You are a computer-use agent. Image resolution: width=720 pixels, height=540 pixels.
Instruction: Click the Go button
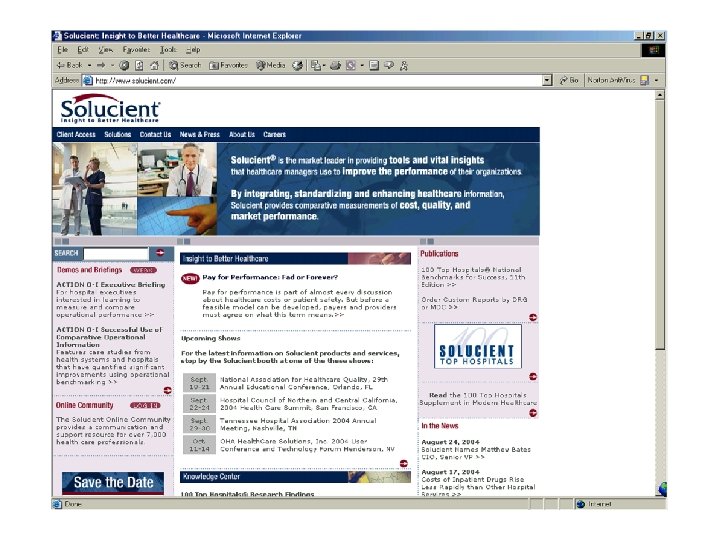(569, 80)
